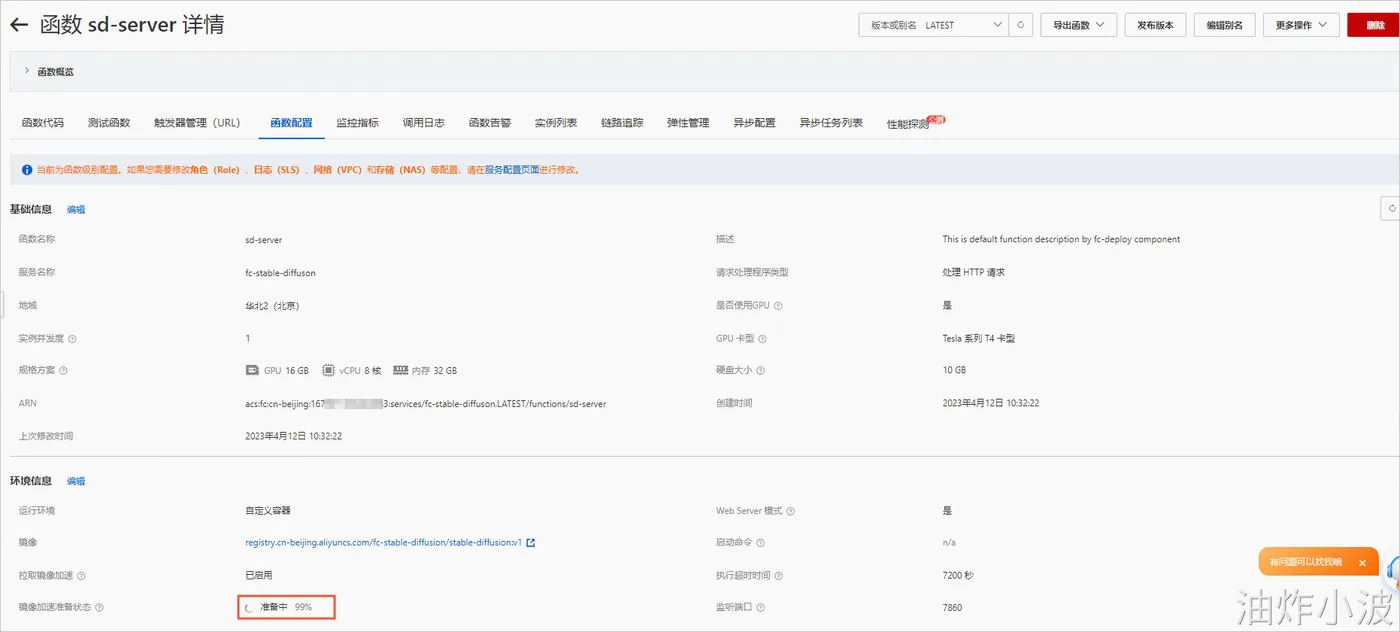The image size is (1400, 632).
Task: Open help icon next to 硬盘大小
Action: (761, 371)
